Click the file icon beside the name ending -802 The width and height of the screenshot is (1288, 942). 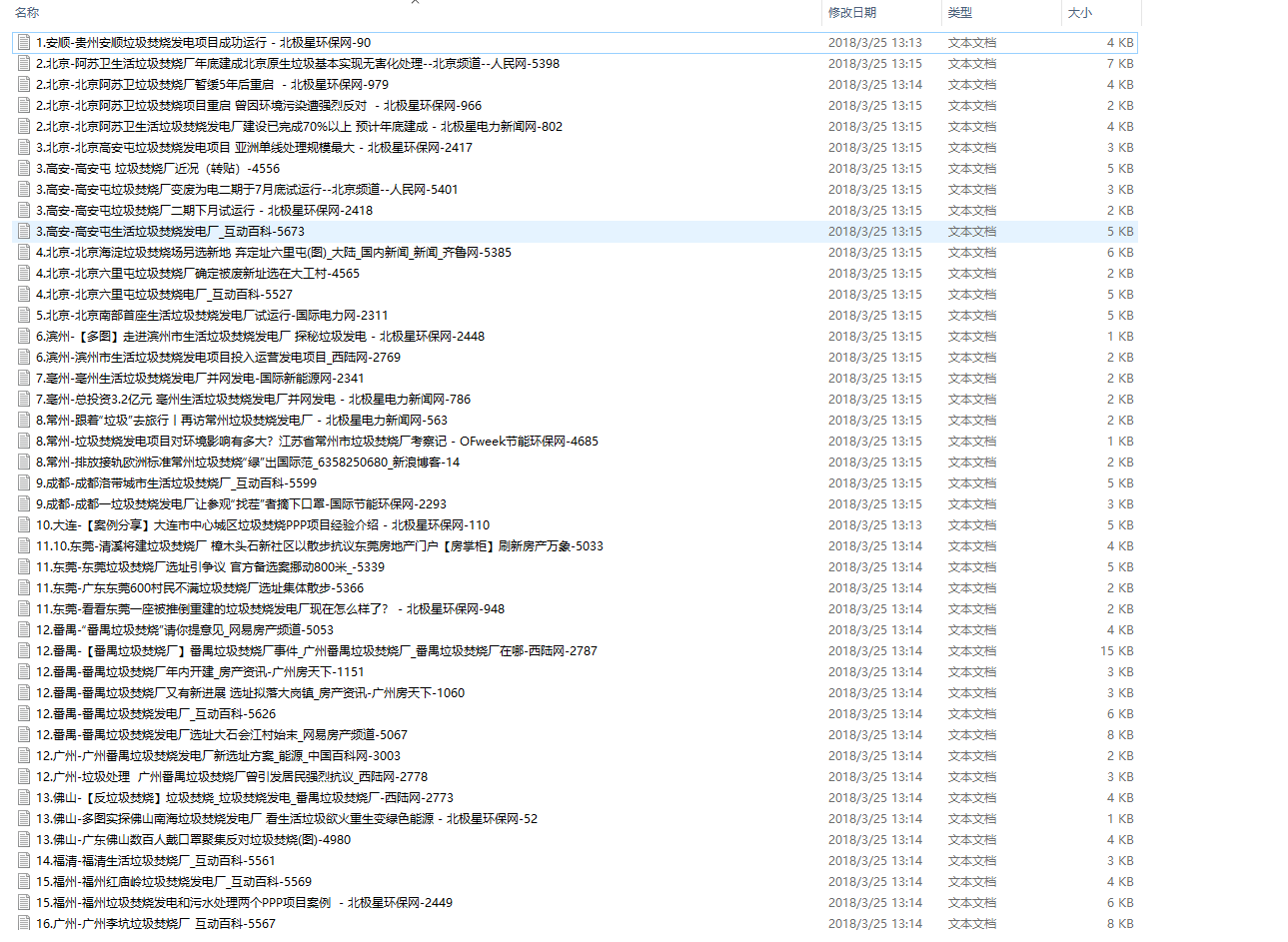click(x=24, y=126)
